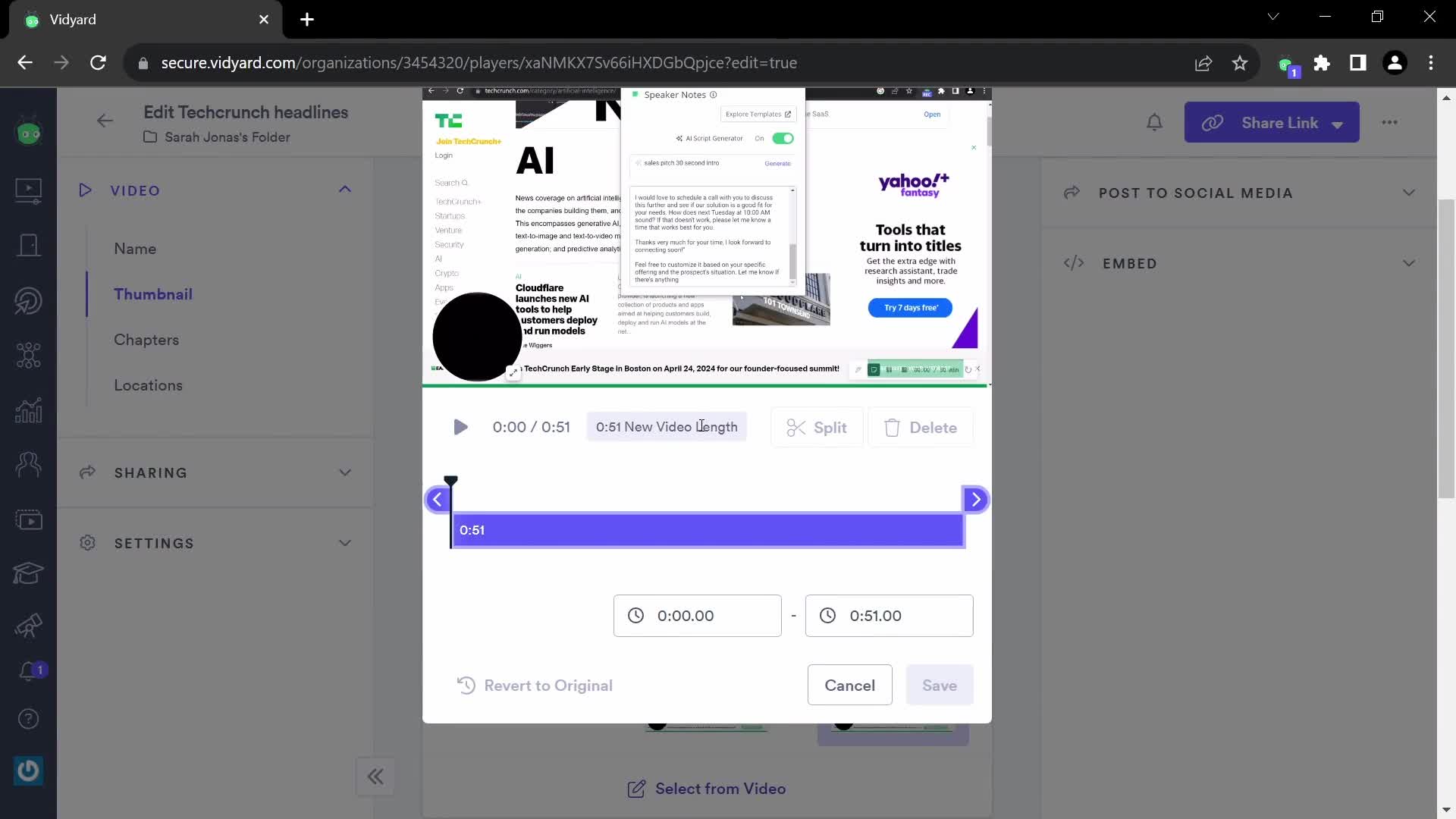Viewport: 1456px width, 819px height.
Task: Click the Analytics icon in sidebar
Action: tap(28, 410)
